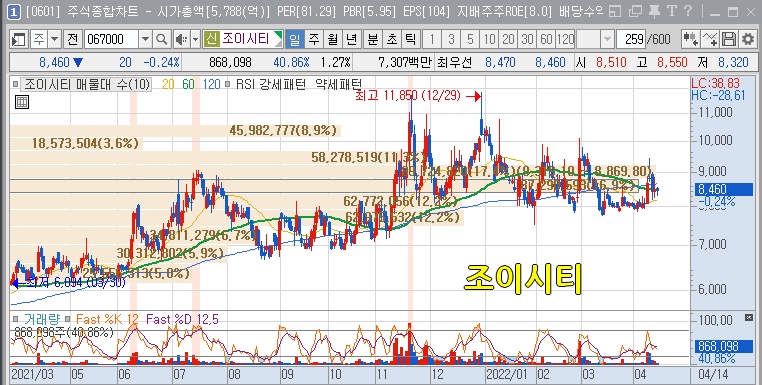Click the T font size icon
Viewport: 762px width, 385px height.
pos(672,12)
